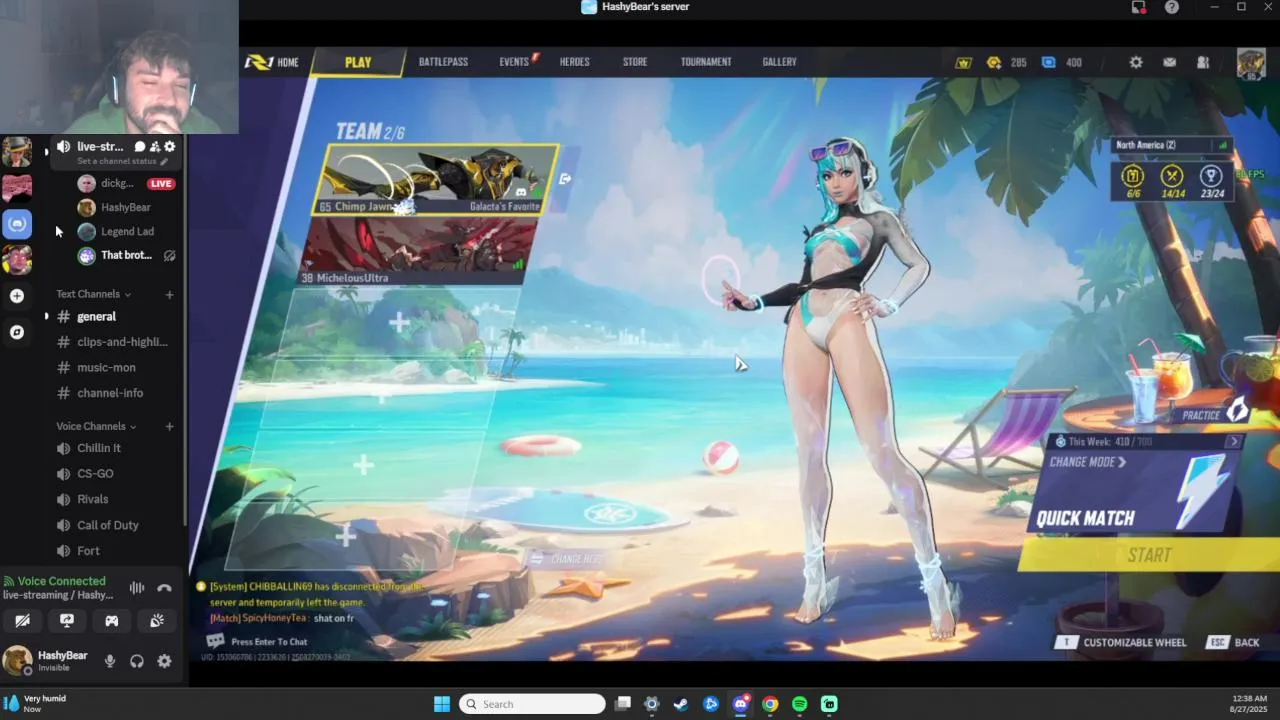1280x720 pixels.
Task: Click the gold lattice currency icon
Action: tap(993, 62)
